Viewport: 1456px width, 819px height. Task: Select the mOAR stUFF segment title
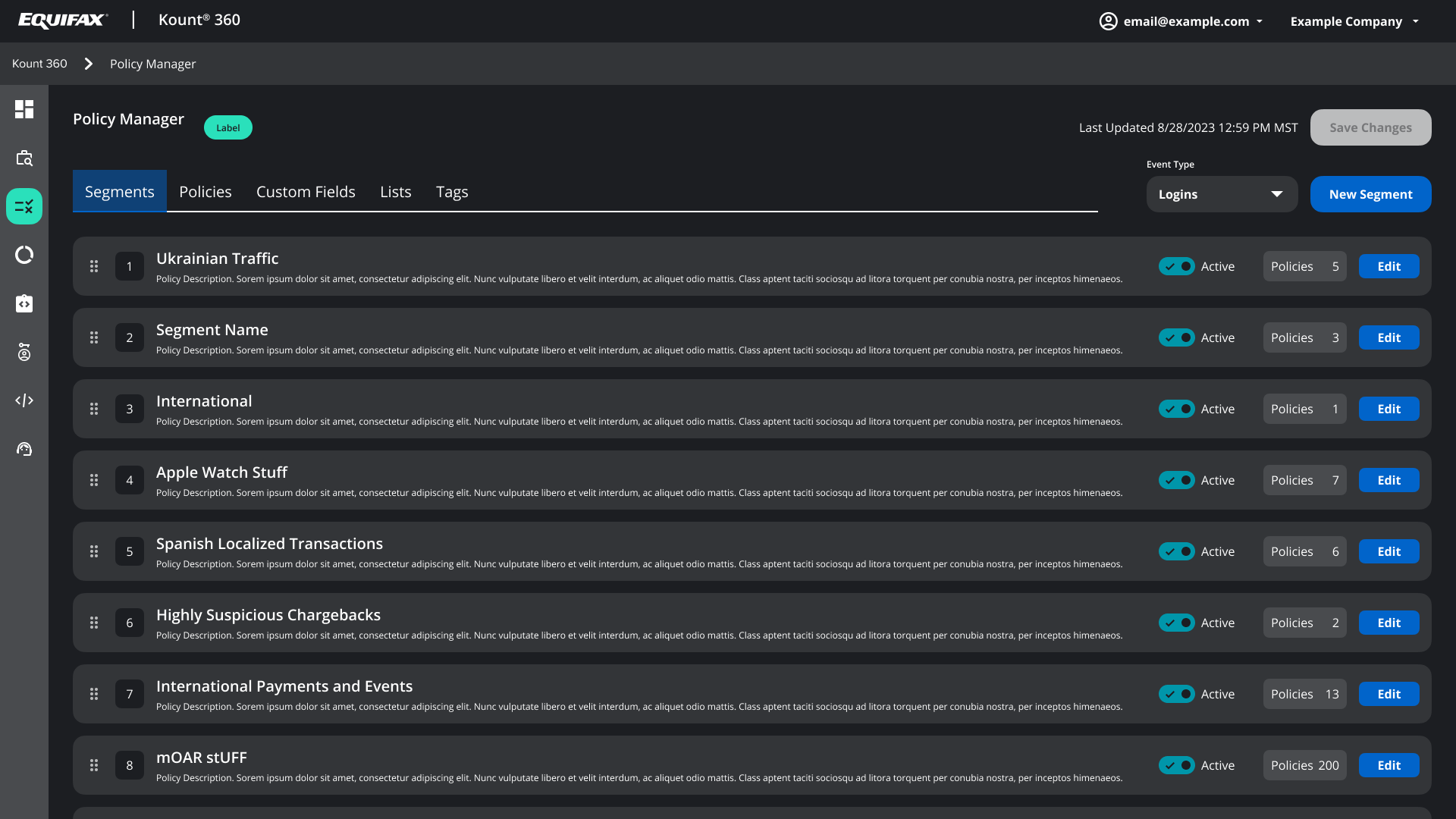(x=202, y=757)
